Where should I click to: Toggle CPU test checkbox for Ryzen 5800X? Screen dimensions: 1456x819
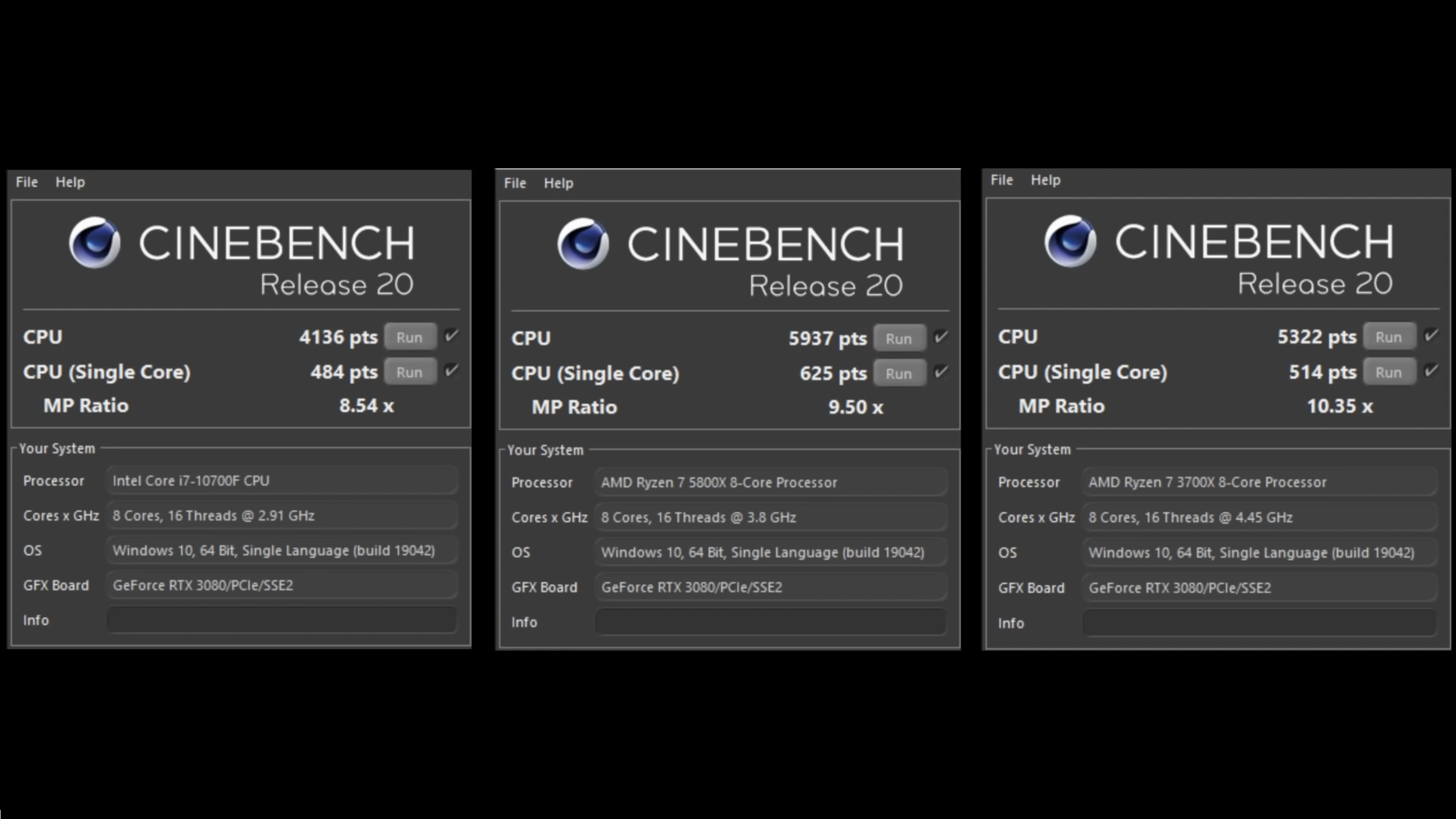[x=941, y=337]
